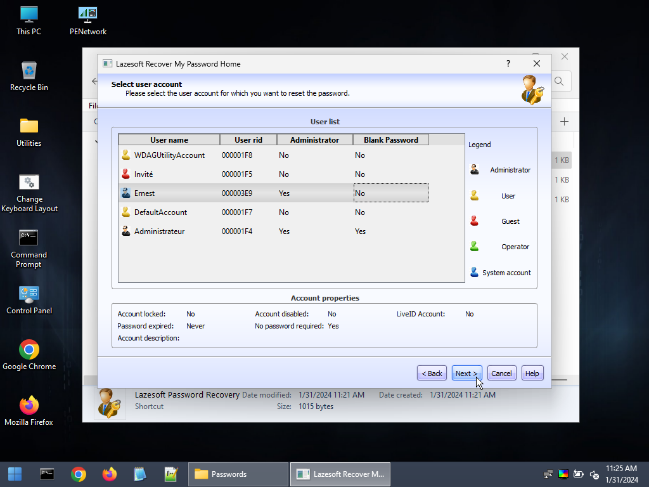This screenshot has width=649, height=487.
Task: Open Control Panel desktop shortcut
Action: click(29, 300)
